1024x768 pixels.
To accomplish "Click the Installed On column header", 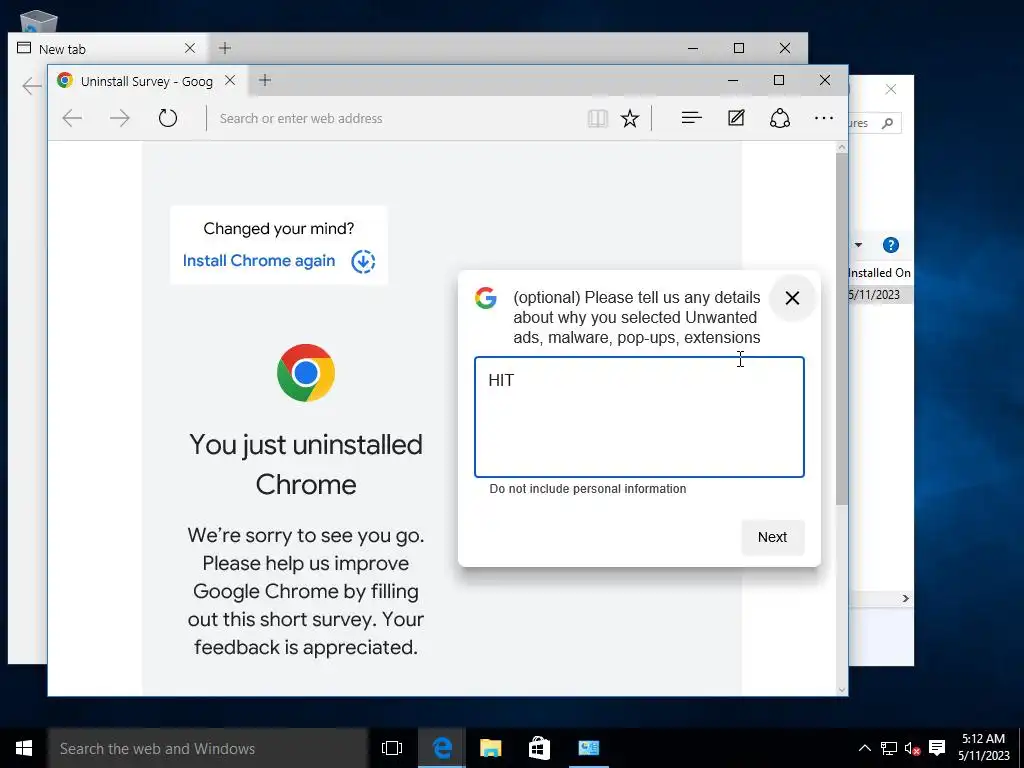I will click(x=879, y=273).
